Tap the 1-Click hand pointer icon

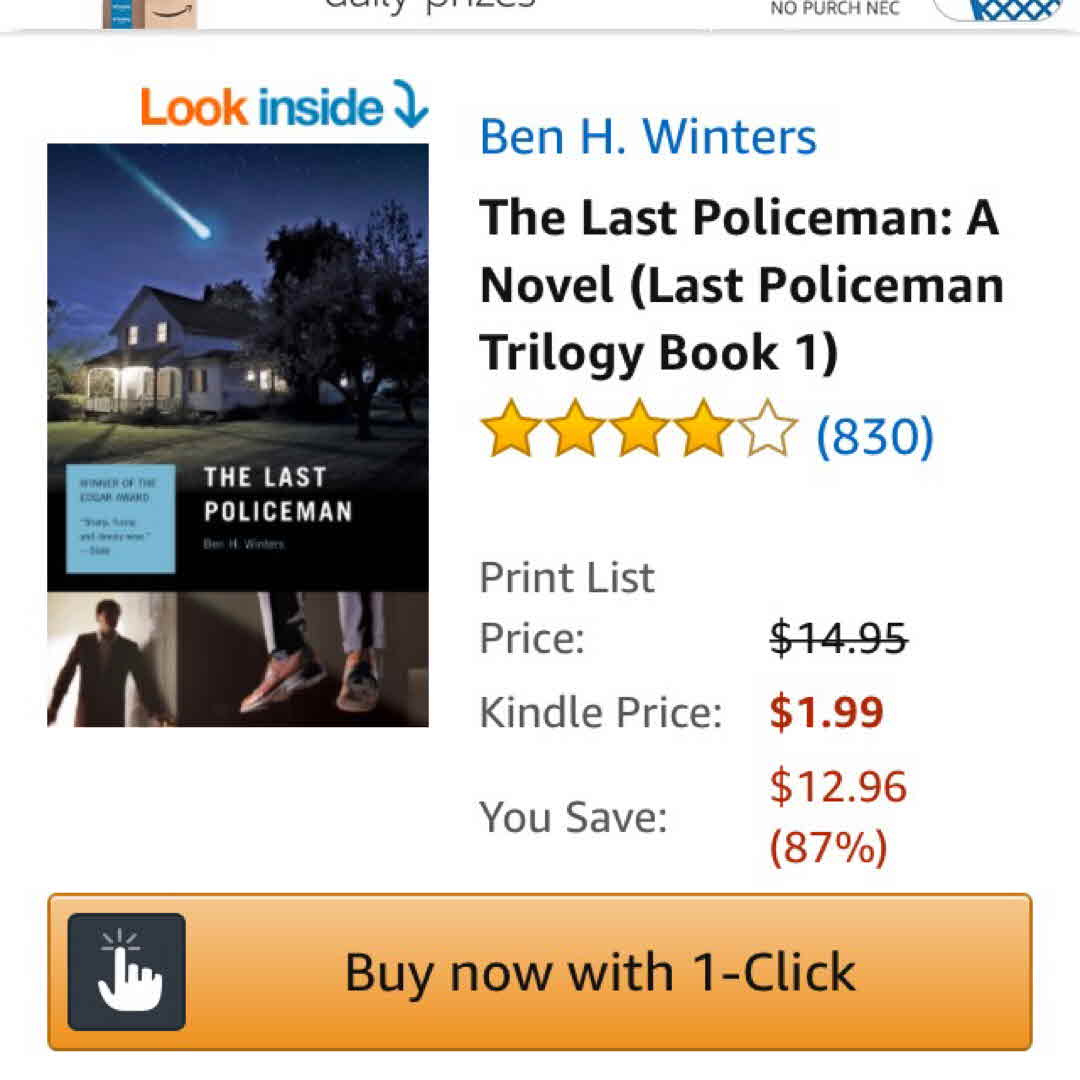[127, 972]
